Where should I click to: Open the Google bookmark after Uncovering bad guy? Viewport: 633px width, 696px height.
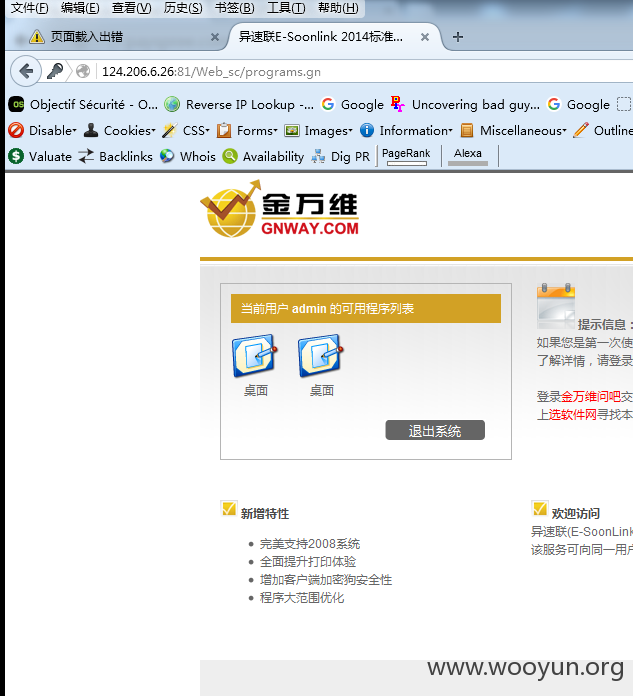(579, 105)
